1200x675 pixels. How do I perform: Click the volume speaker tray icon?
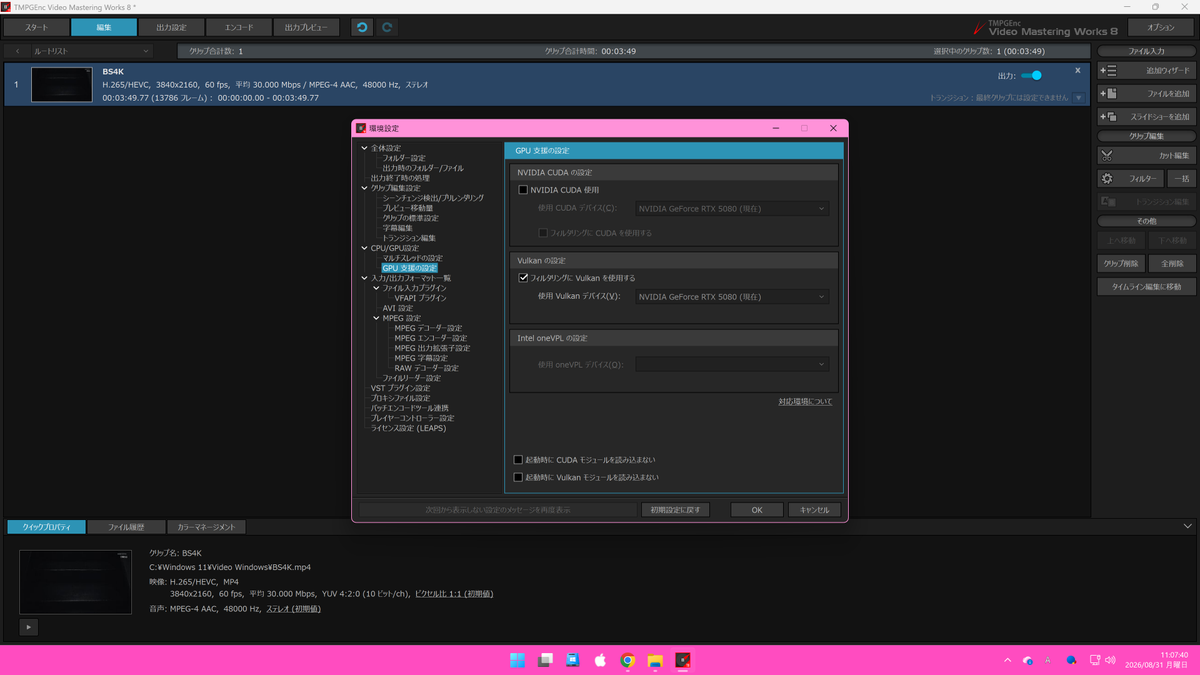(x=1109, y=660)
